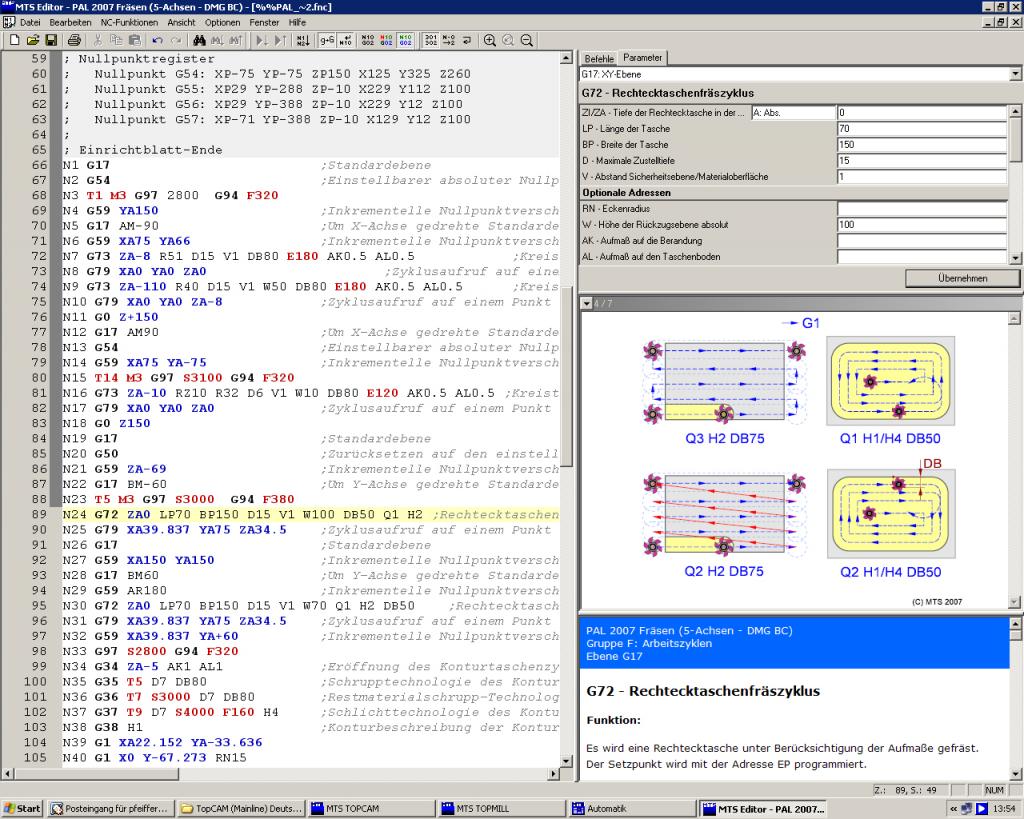Image resolution: width=1024 pixels, height=819 pixels.
Task: Open the Datei menu
Action: click(x=30, y=22)
